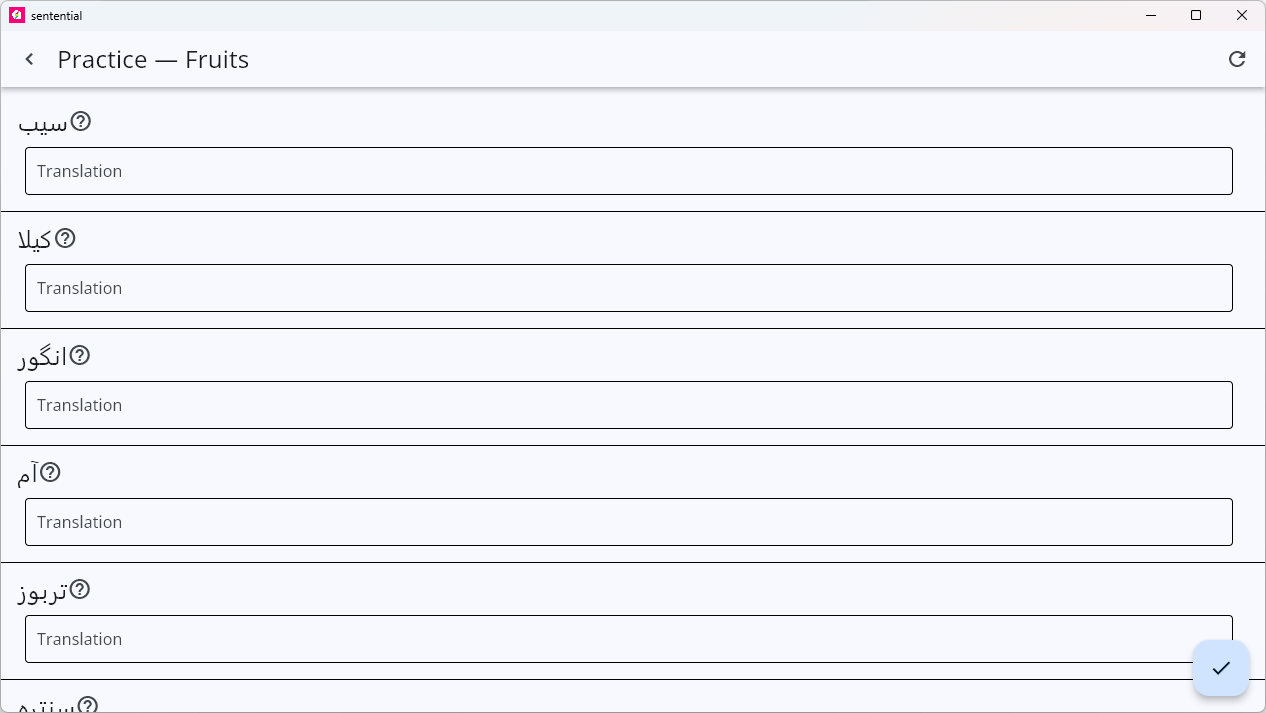
Task: Click the Urdu word تربوز
Action: pyautogui.click(x=42, y=592)
